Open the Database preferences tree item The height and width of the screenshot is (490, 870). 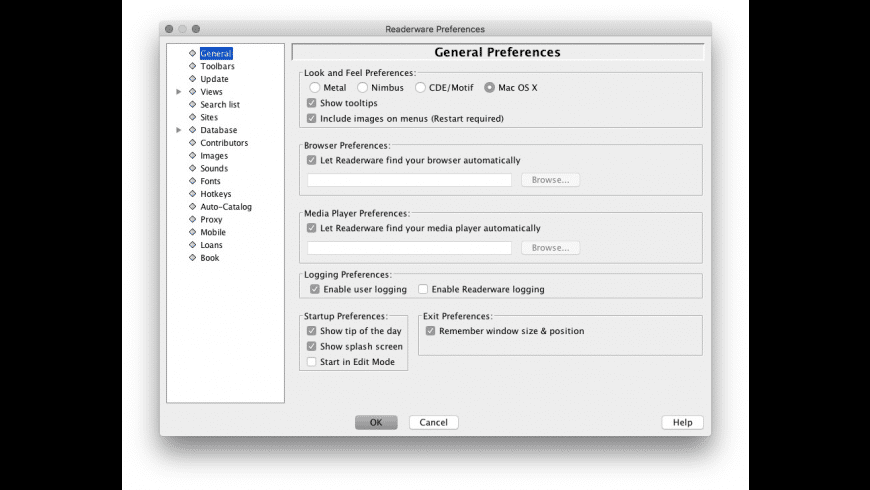219,130
